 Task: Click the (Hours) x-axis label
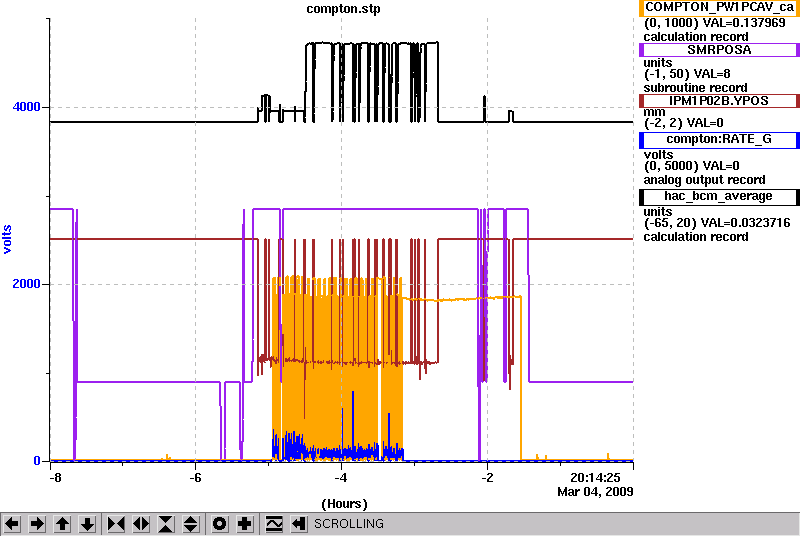click(344, 504)
